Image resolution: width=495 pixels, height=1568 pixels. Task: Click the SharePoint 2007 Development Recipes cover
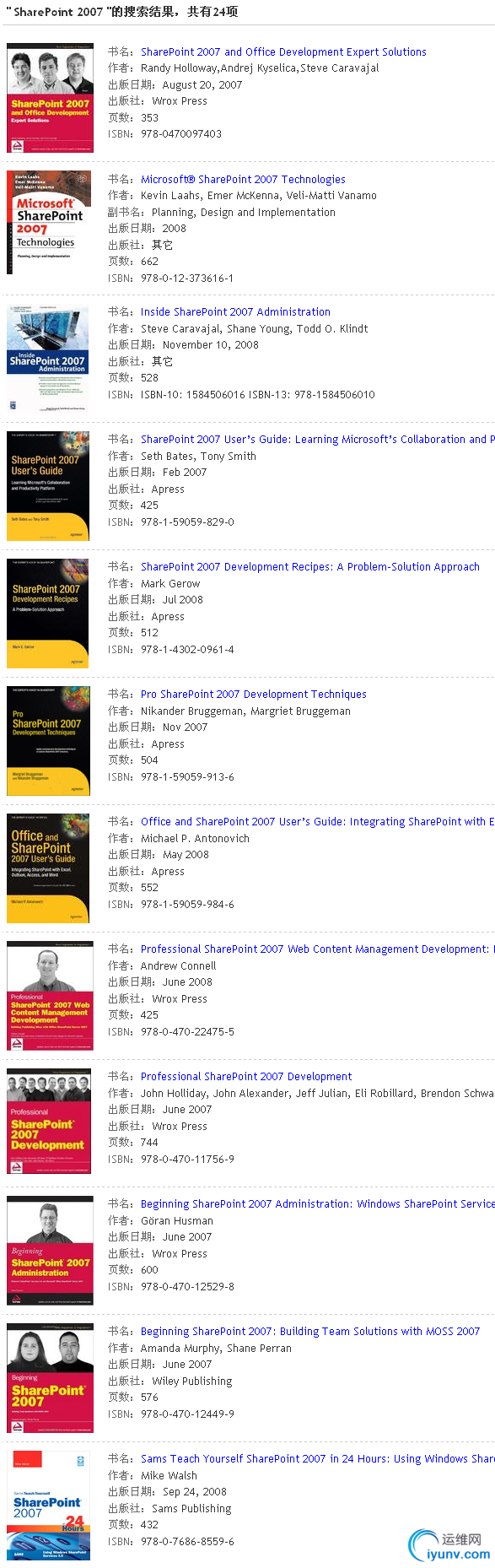(48, 614)
